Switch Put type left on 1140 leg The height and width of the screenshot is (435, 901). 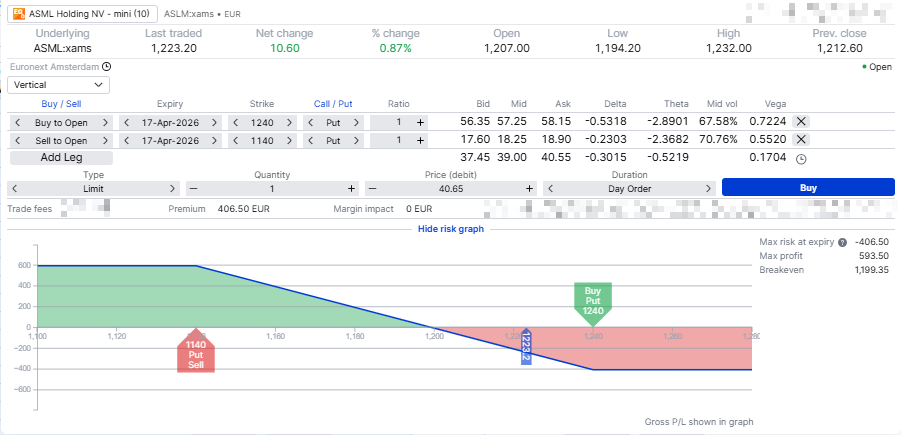pos(311,140)
